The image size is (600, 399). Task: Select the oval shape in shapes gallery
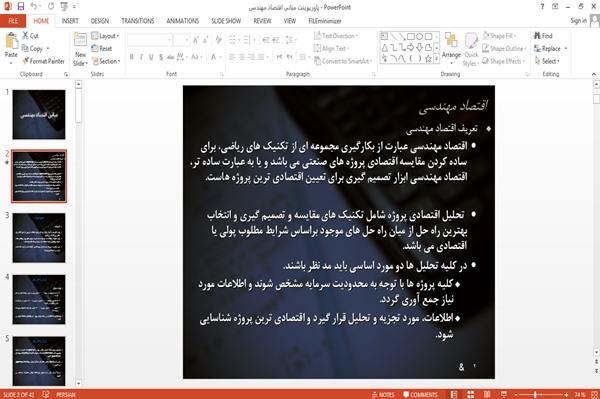(x=419, y=37)
